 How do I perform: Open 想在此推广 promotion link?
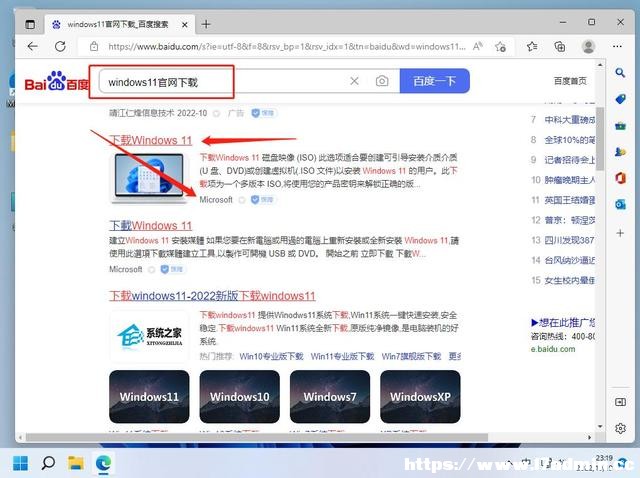click(x=563, y=322)
